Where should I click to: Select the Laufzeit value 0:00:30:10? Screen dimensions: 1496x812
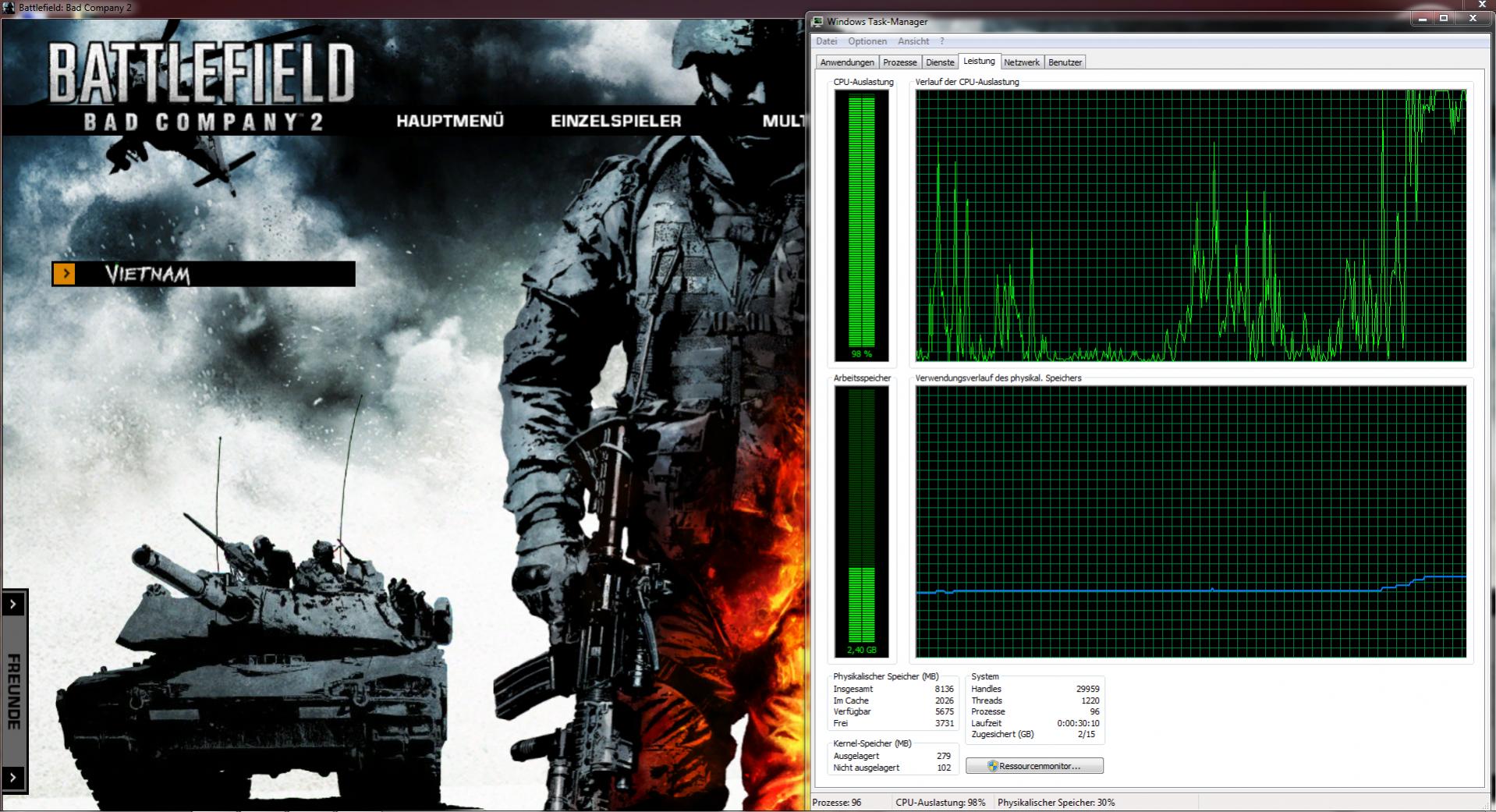tap(1078, 723)
